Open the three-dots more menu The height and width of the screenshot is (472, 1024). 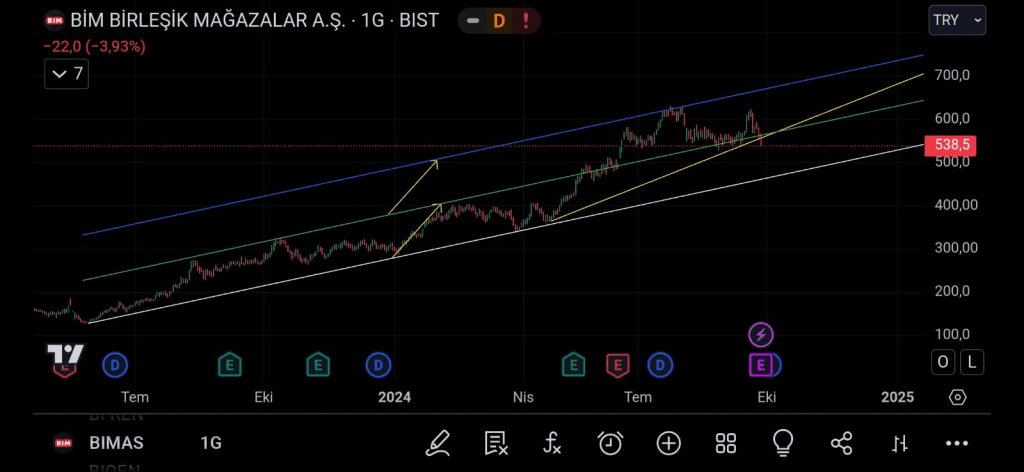pyautogui.click(x=957, y=444)
